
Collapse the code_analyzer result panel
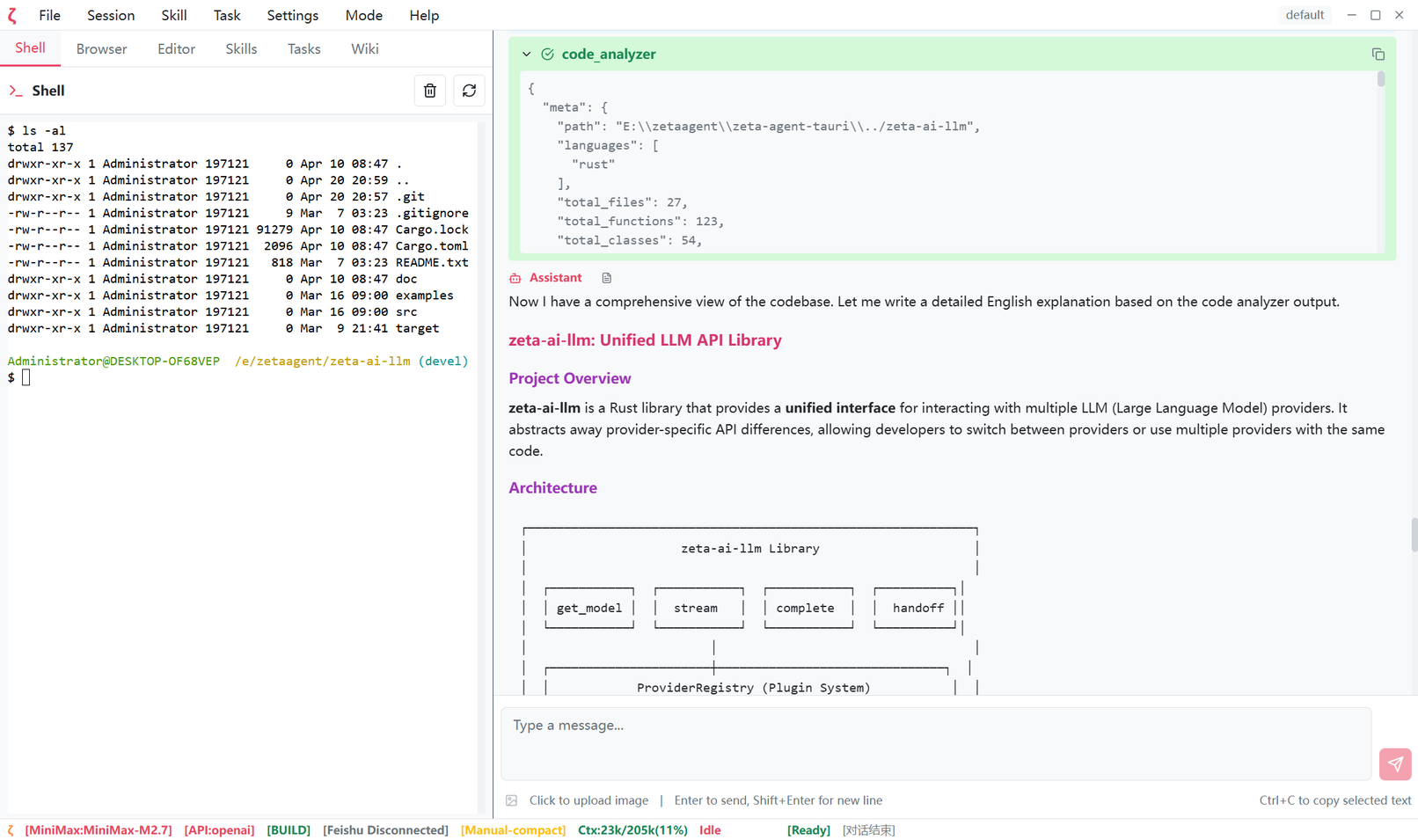(526, 54)
